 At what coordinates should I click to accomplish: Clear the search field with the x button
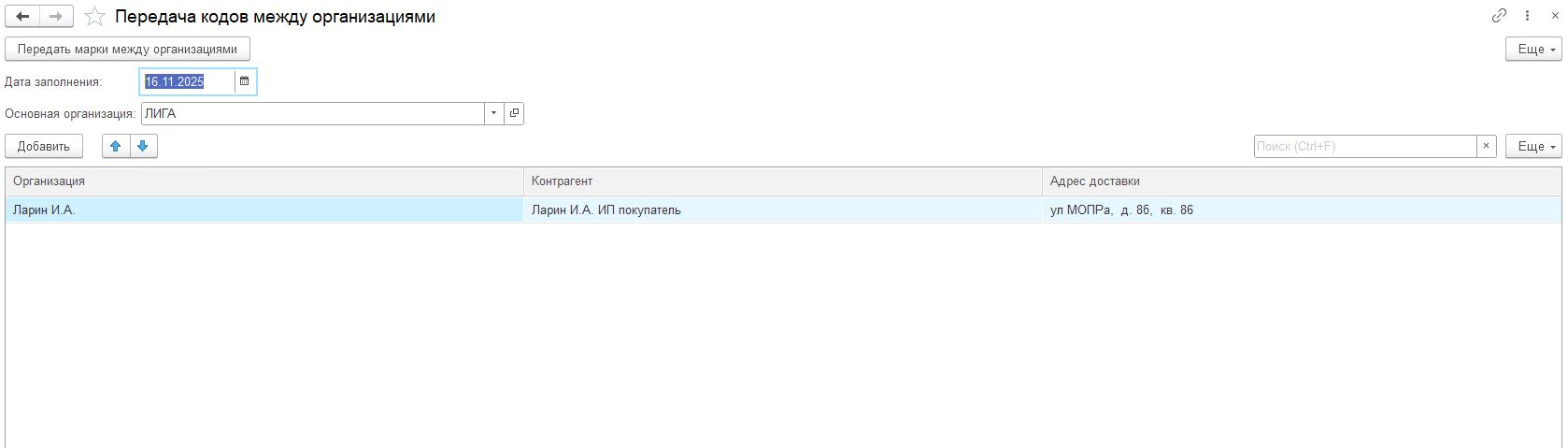(1487, 146)
